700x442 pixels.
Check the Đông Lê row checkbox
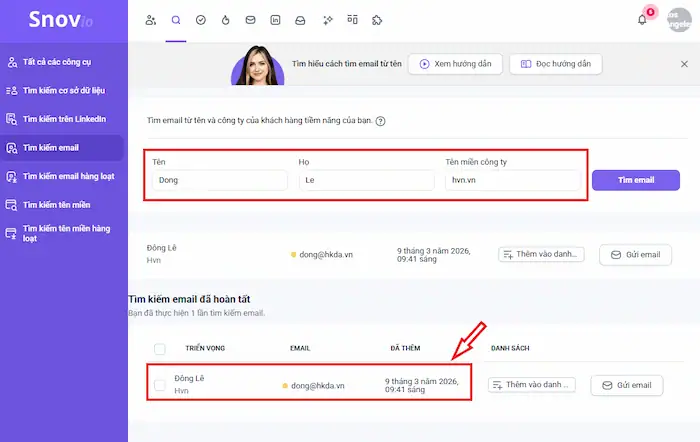[160, 385]
